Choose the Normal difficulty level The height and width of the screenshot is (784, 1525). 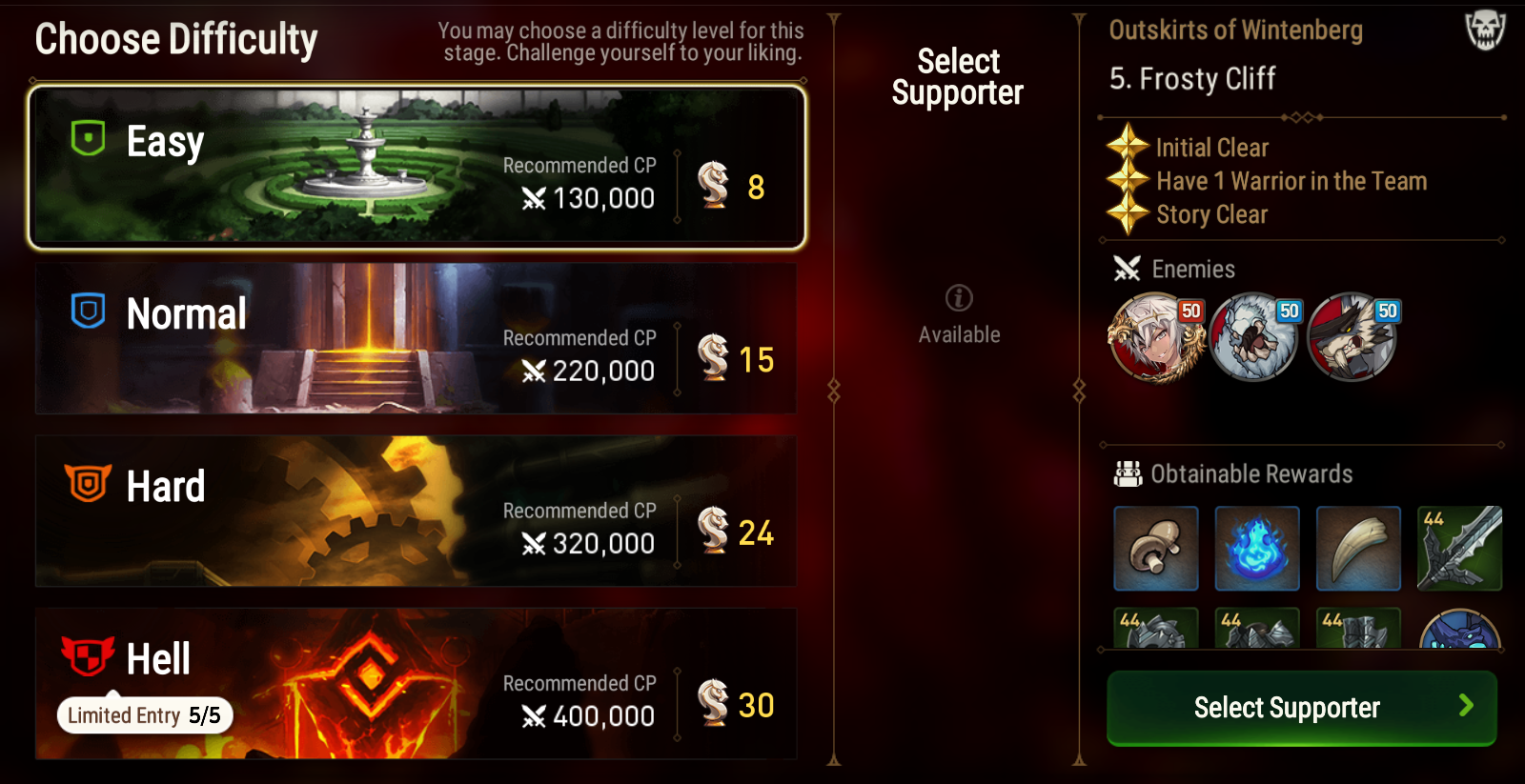tap(417, 338)
